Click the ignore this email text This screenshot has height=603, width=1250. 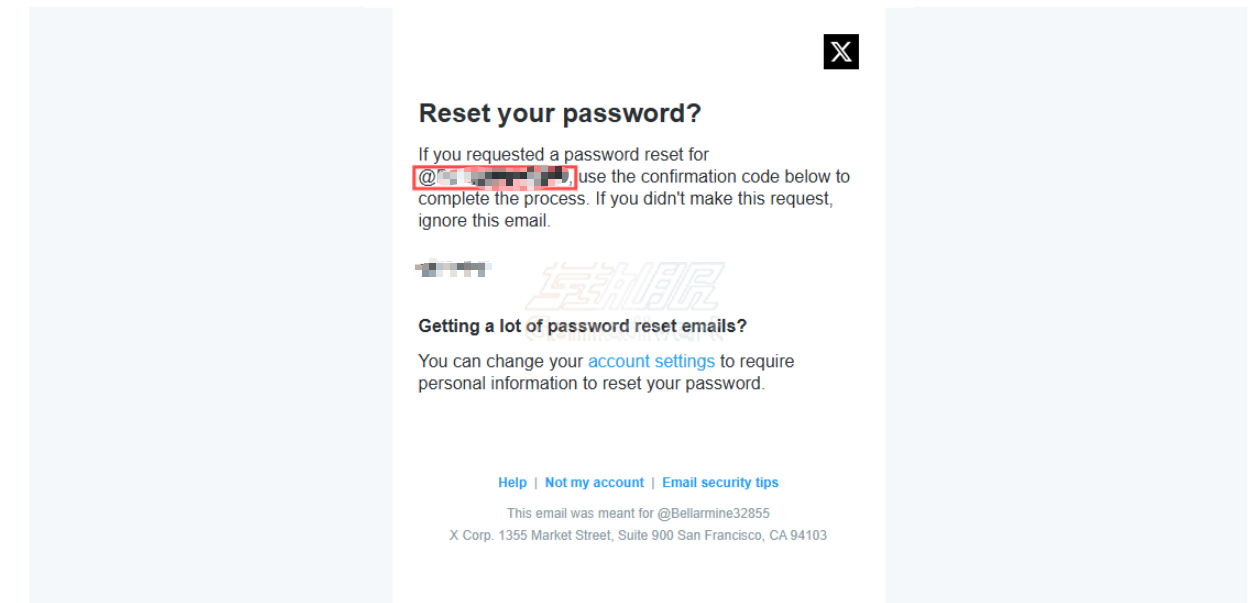pos(484,221)
